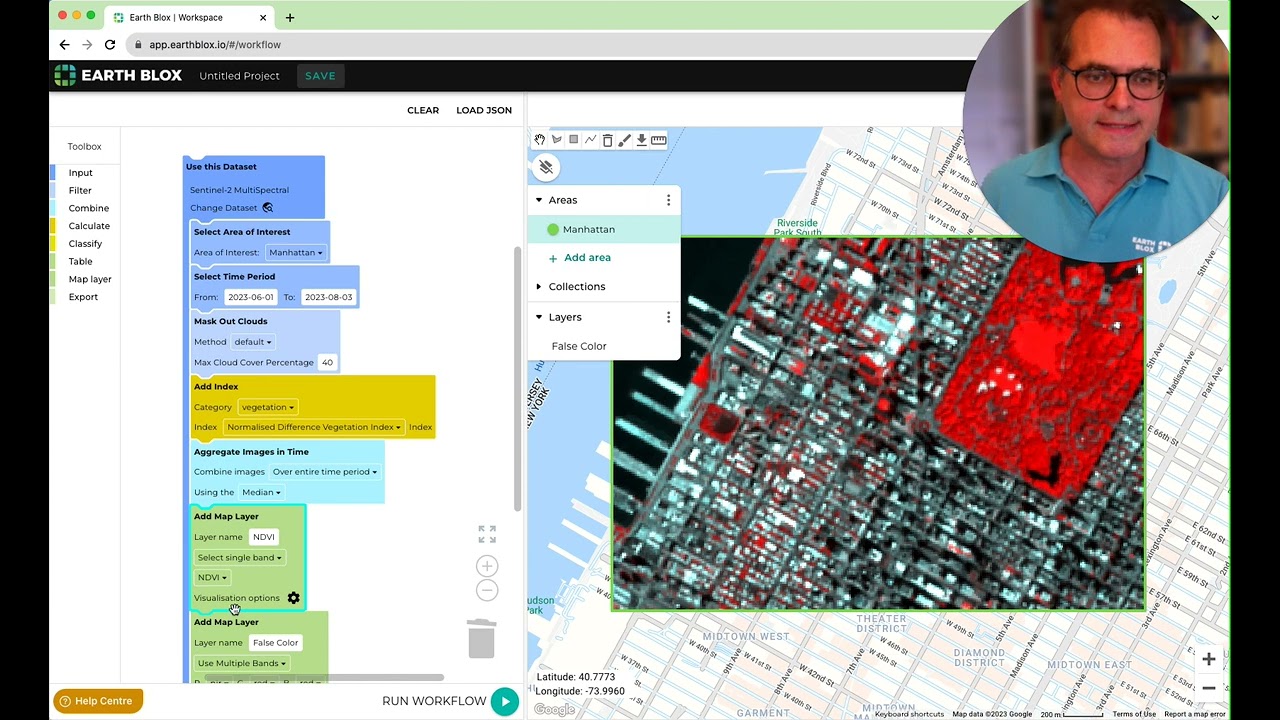Collapse the Areas section
The width and height of the screenshot is (1280, 720).
click(x=539, y=200)
